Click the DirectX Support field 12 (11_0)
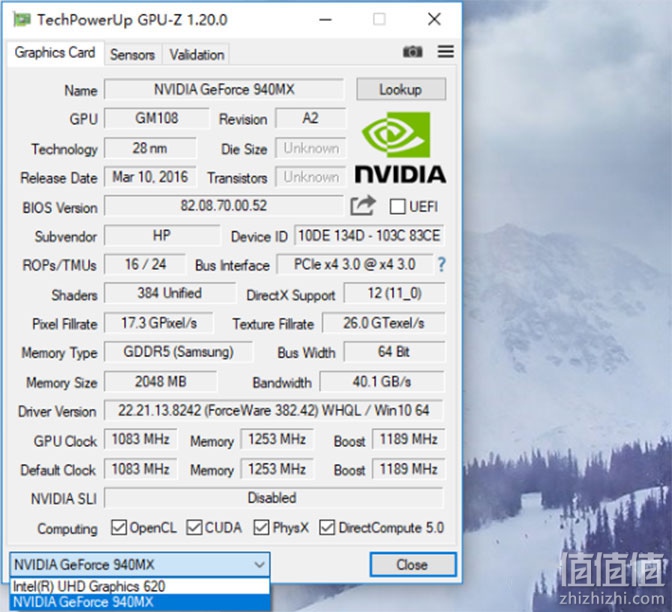This screenshot has height=612, width=672. point(395,293)
